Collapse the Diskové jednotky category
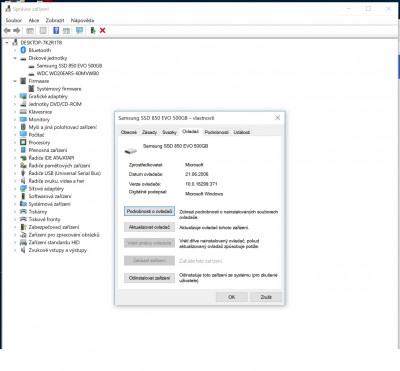The height and width of the screenshot is (371, 400). coord(15,58)
